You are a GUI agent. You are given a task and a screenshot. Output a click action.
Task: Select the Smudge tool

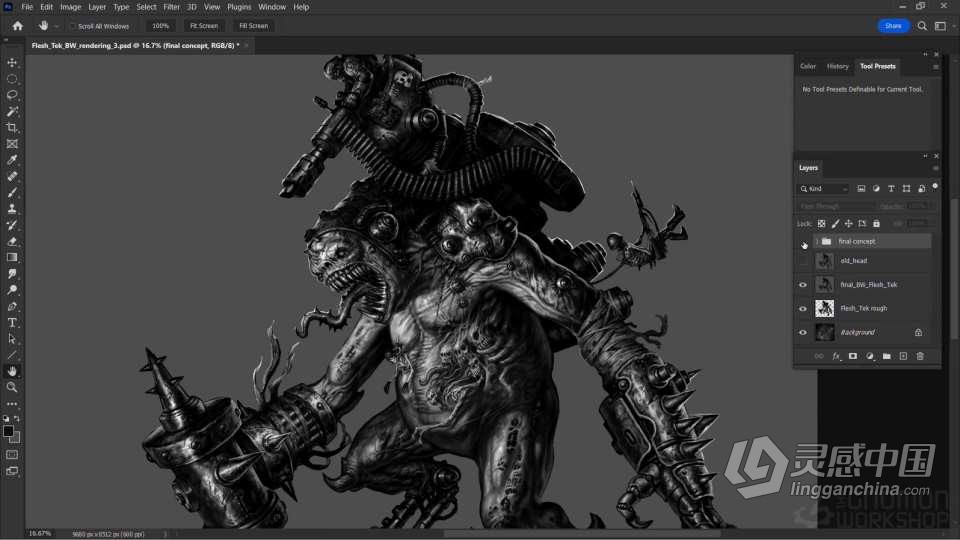click(12, 274)
